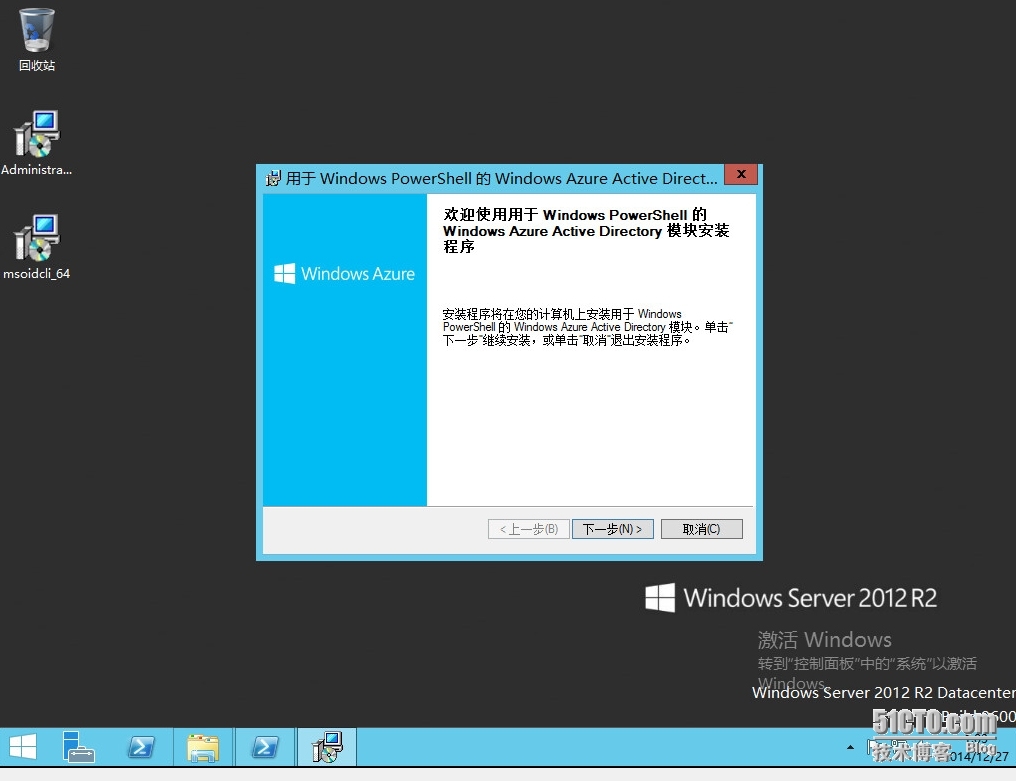
Task: Activate the installer taskbar icon
Action: click(x=327, y=747)
